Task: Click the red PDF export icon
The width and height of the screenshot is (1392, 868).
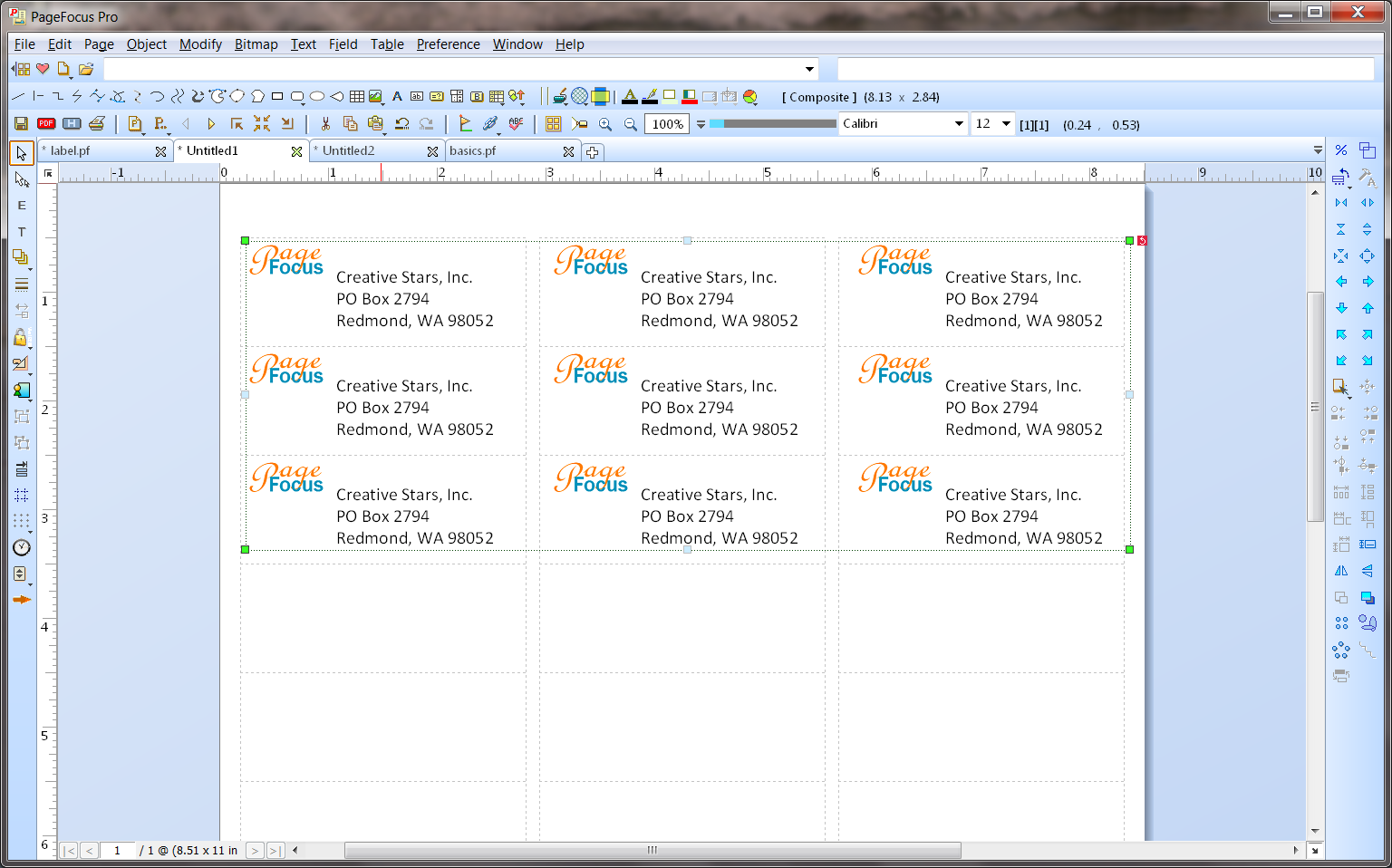Action: coord(46,124)
